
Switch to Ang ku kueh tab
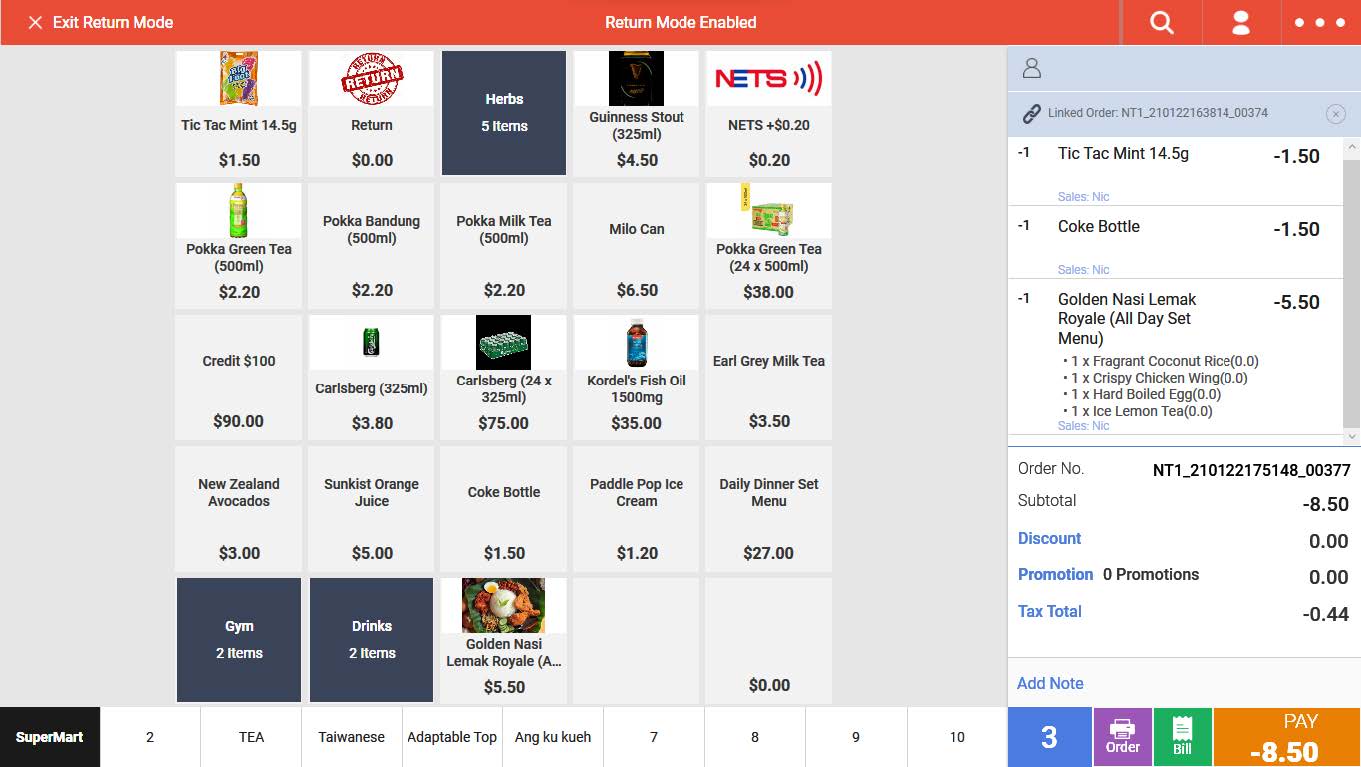click(553, 737)
